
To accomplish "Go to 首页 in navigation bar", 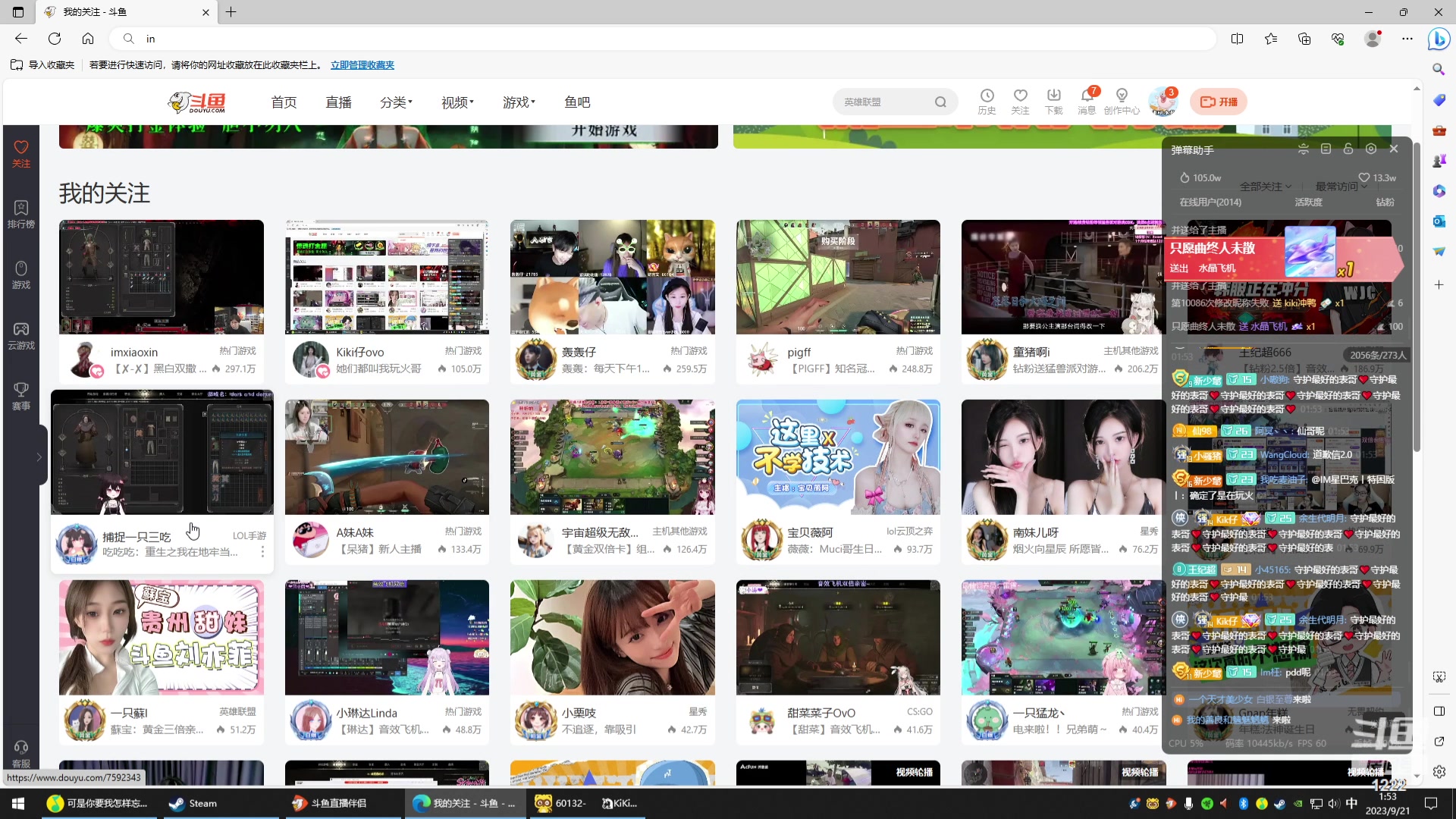I will pos(284,102).
